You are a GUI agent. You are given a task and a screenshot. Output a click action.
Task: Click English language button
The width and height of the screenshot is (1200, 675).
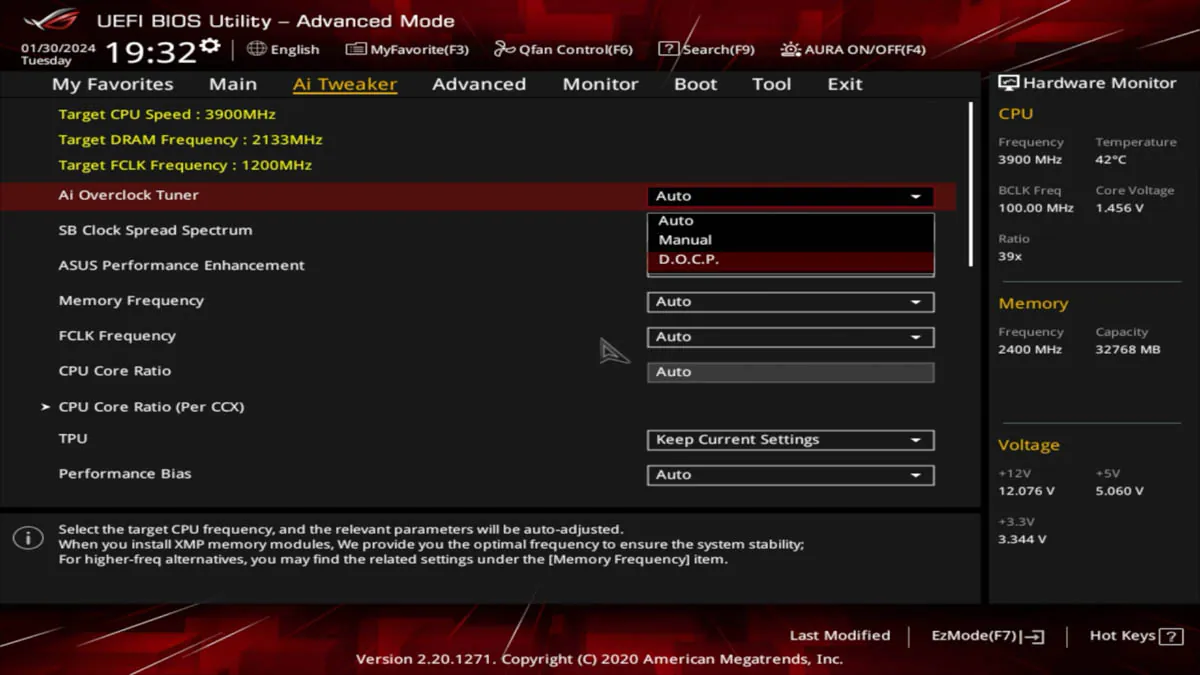click(x=284, y=49)
